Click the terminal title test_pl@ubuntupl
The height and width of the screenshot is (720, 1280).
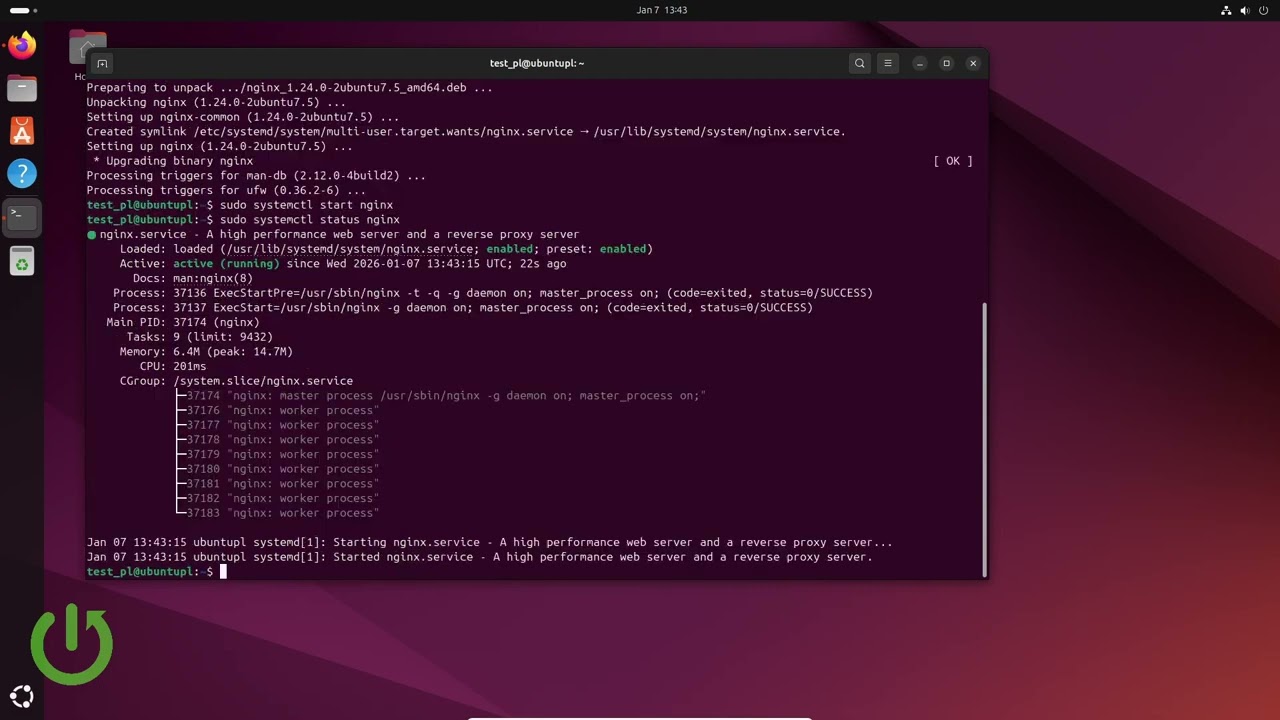click(x=537, y=63)
